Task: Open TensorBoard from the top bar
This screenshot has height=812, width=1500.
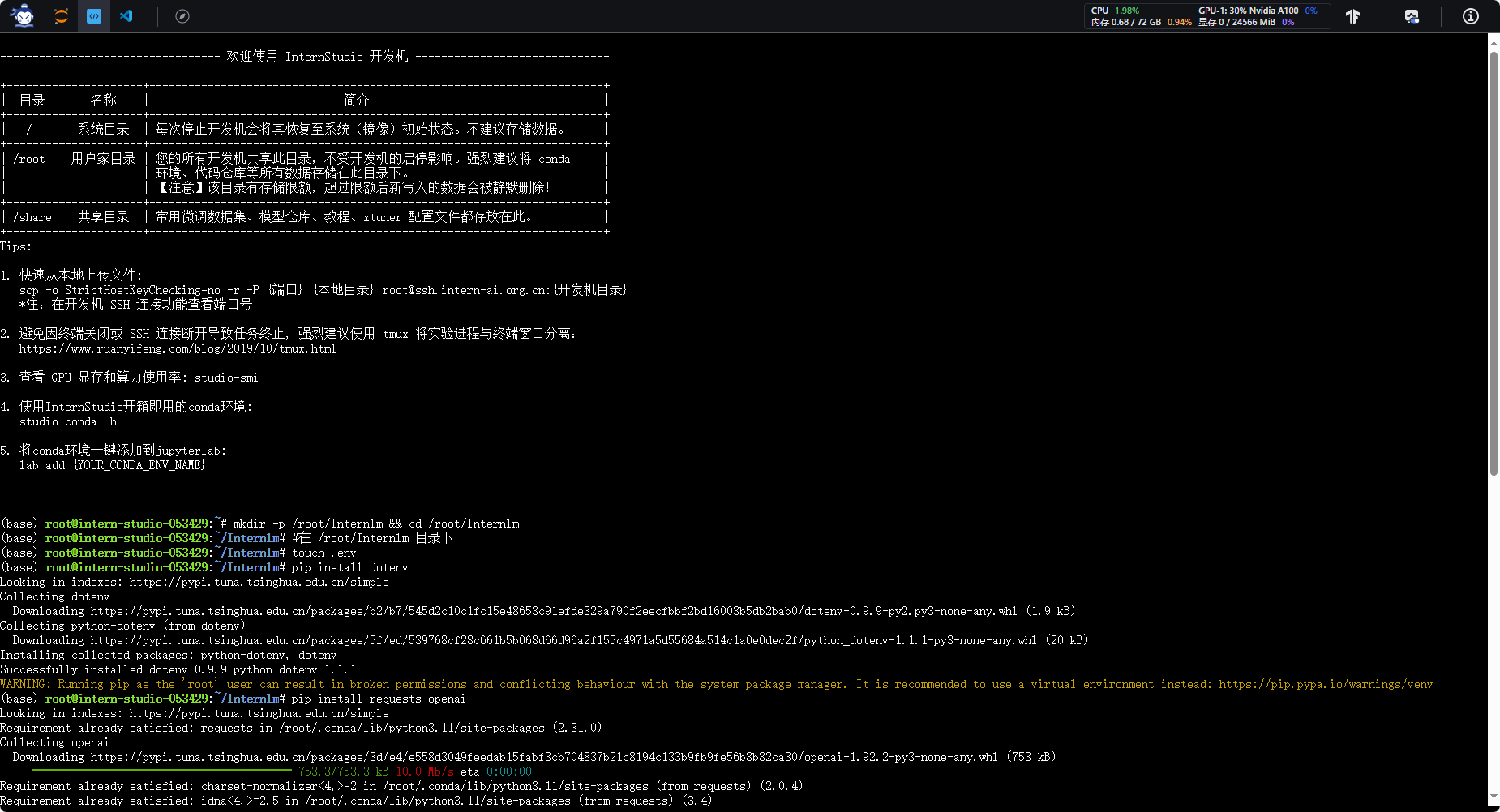Action: click(1352, 16)
